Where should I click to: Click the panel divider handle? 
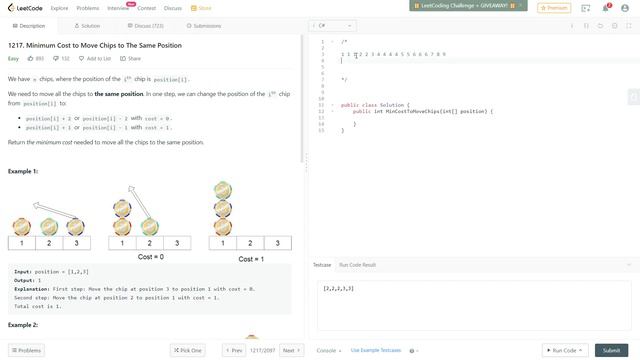click(306, 163)
